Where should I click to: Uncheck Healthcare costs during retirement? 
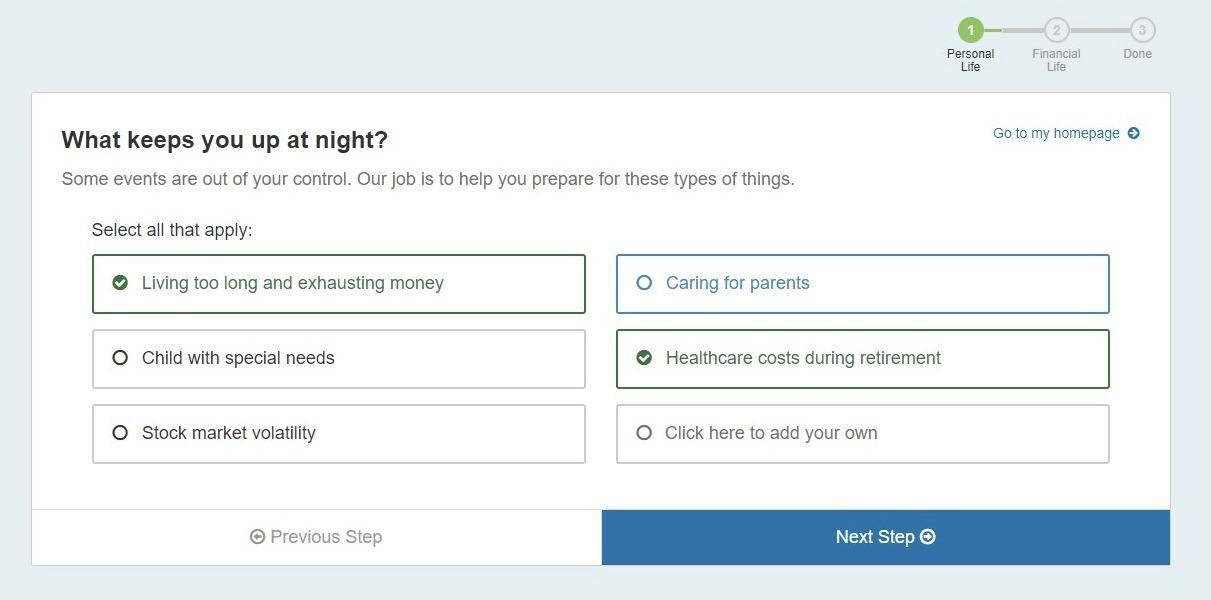862,359
